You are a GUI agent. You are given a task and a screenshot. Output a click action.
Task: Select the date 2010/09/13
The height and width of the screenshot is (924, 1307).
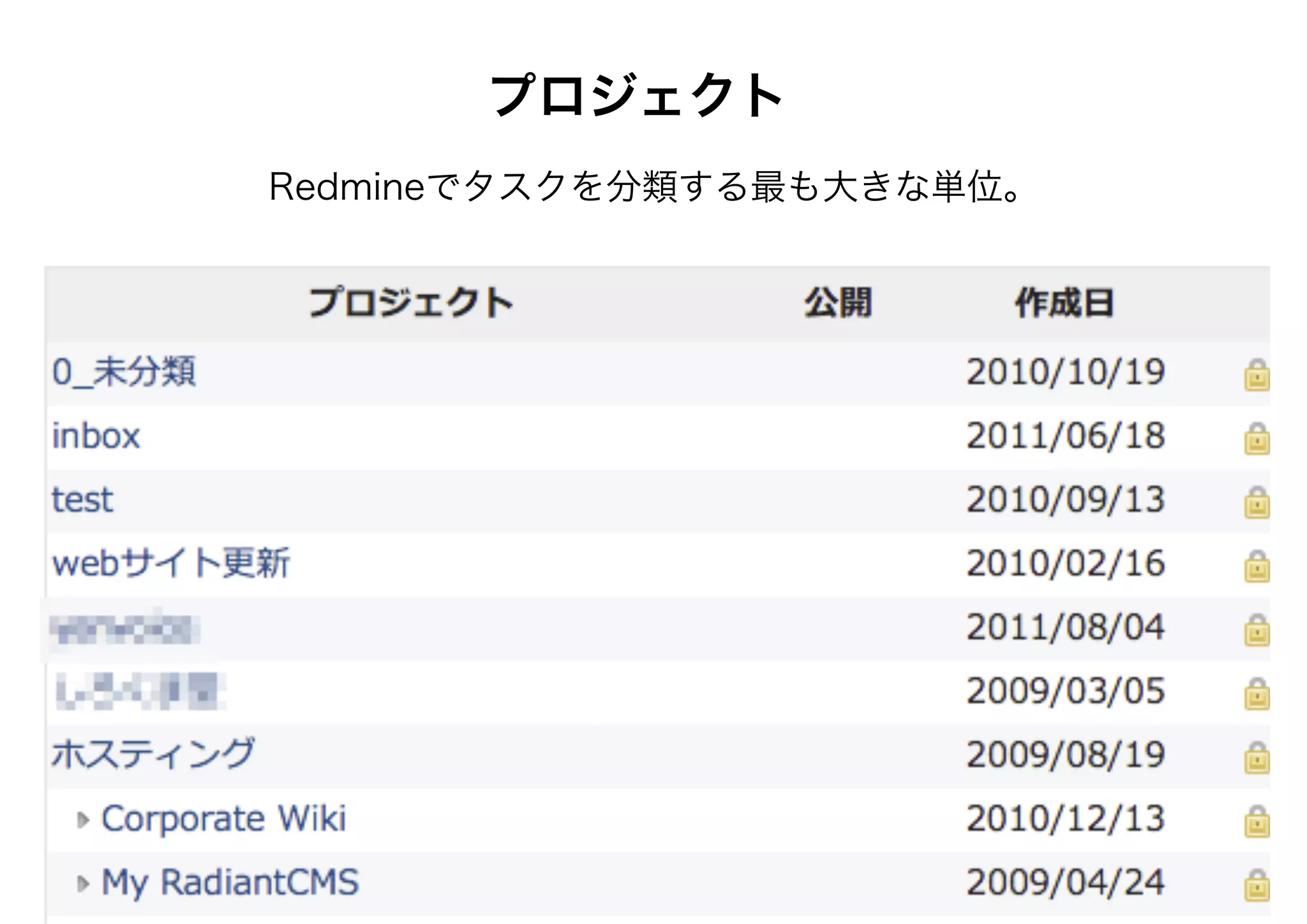coord(1066,500)
